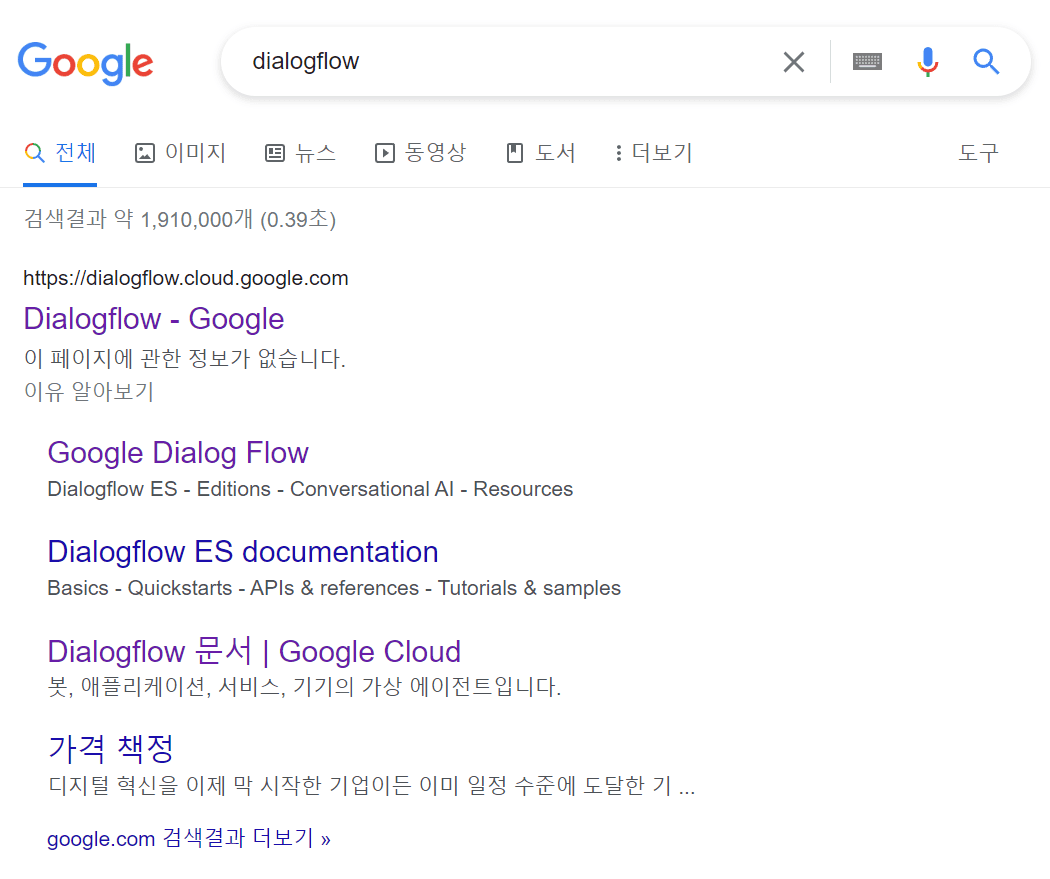Screen dimensions: 1050x879
Task: Expand the 더보기 menu
Action: pos(653,153)
